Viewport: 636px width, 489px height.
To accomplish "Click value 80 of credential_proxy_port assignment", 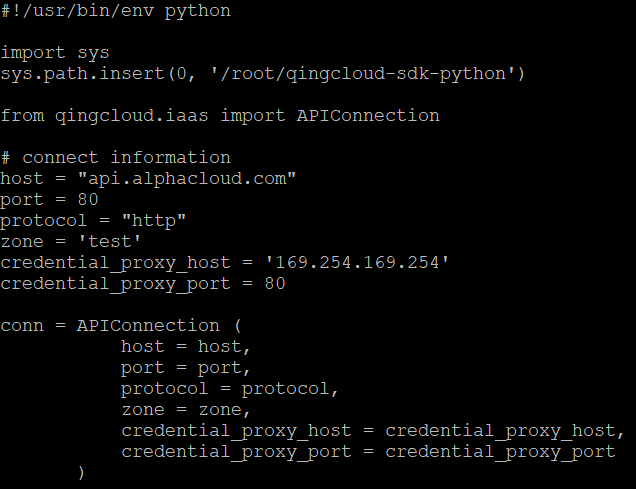I will click(275, 283).
